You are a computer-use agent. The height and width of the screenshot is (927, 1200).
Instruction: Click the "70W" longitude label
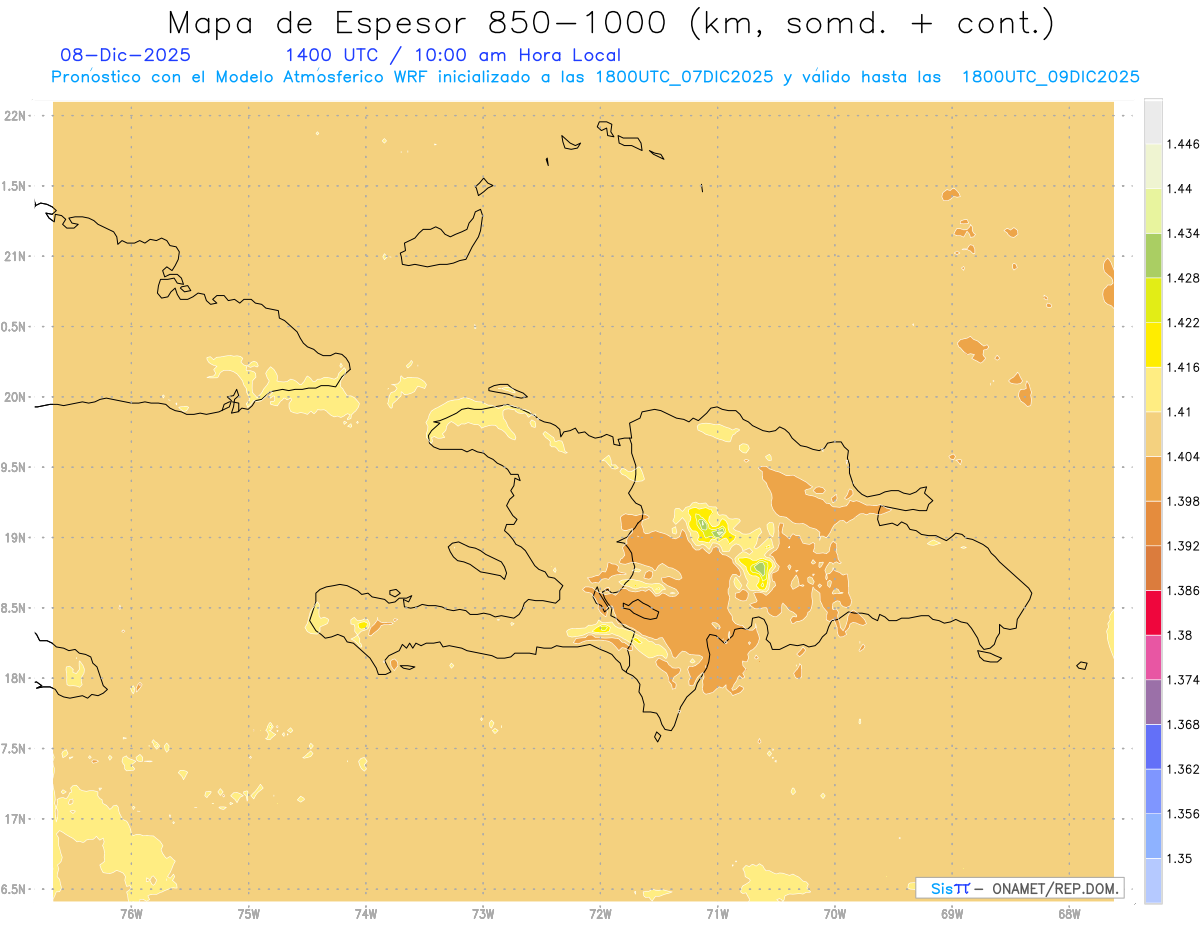[835, 914]
